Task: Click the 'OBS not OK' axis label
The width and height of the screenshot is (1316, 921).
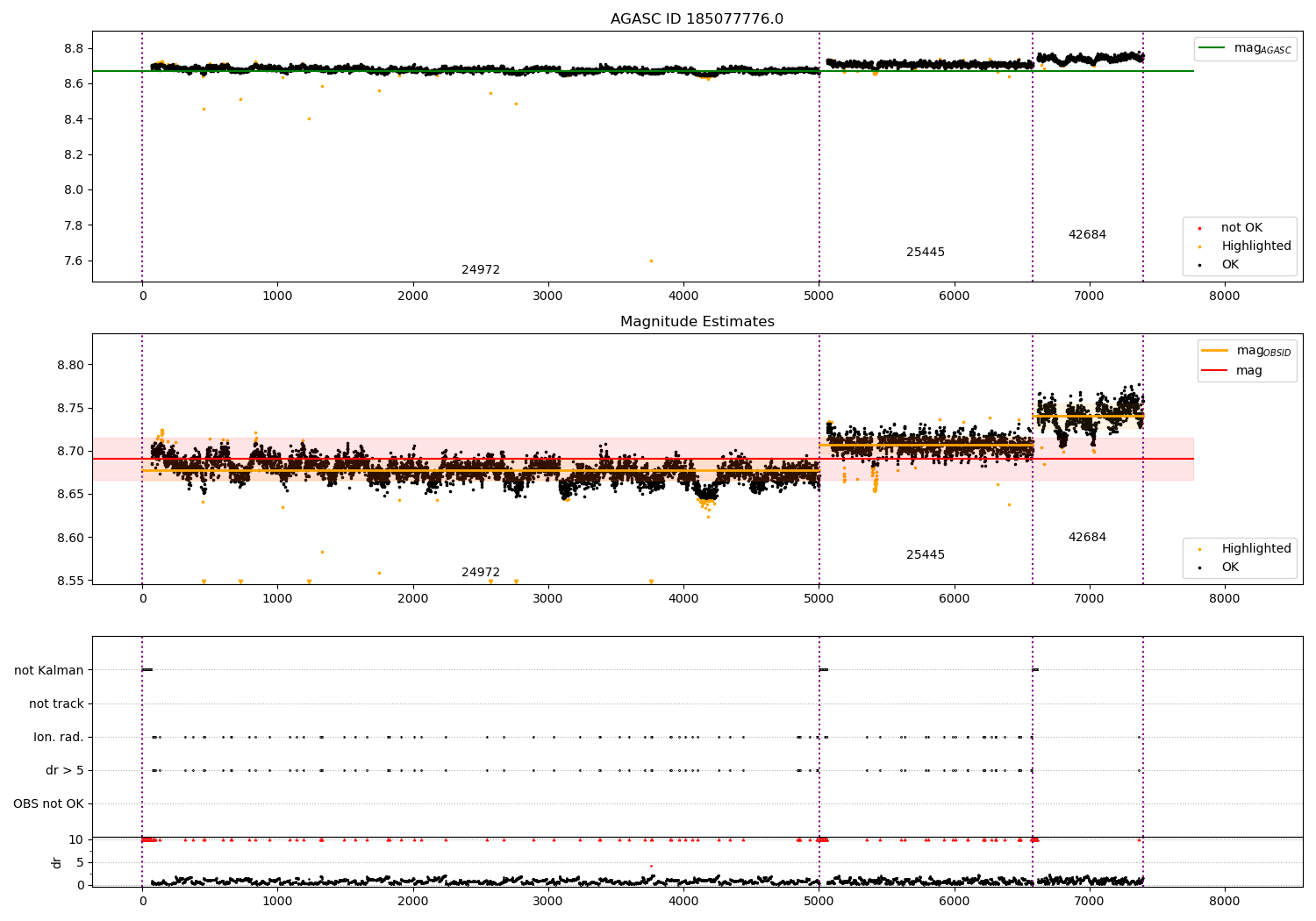Action: (48, 804)
